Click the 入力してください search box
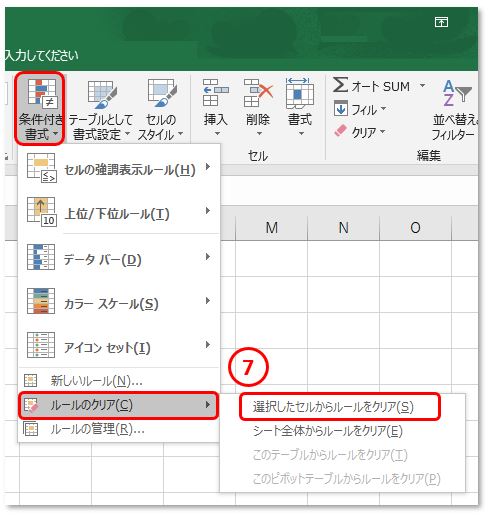 coord(42,55)
